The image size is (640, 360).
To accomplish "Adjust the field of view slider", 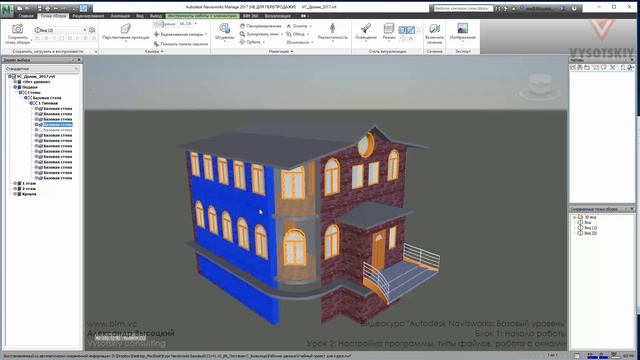I will click(164, 24).
